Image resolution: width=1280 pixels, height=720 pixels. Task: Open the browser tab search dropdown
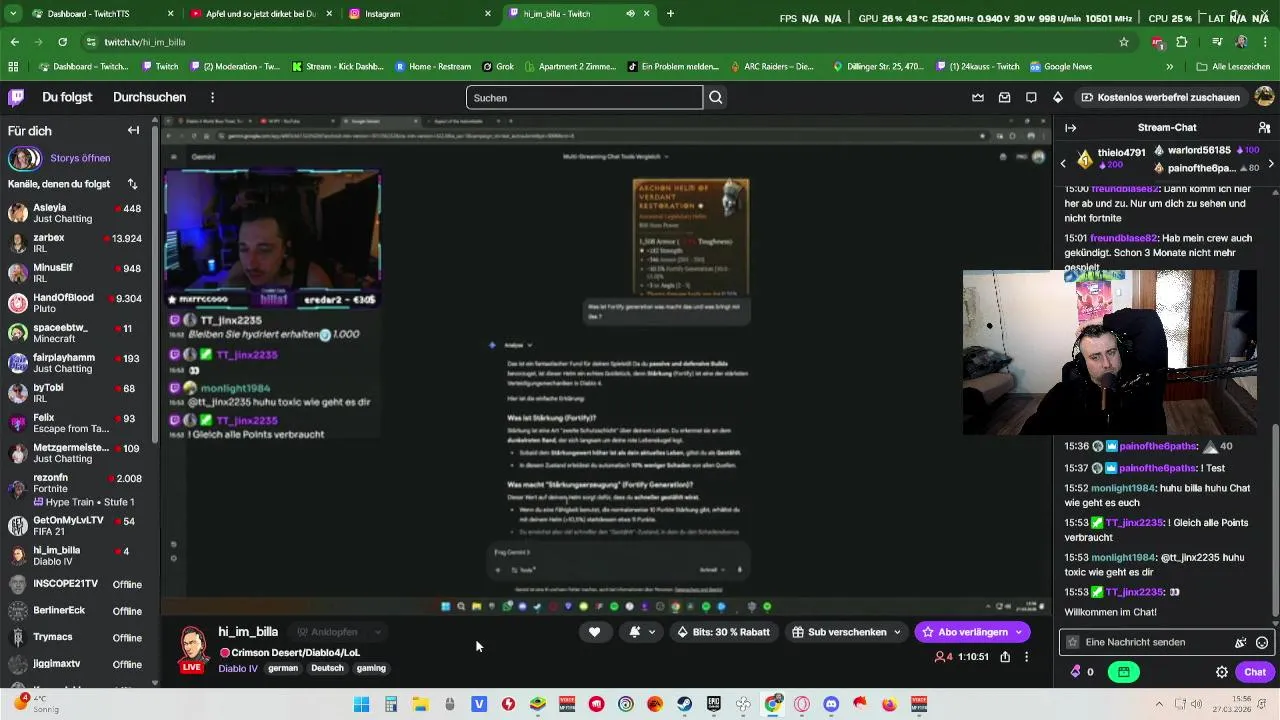[x=13, y=14]
